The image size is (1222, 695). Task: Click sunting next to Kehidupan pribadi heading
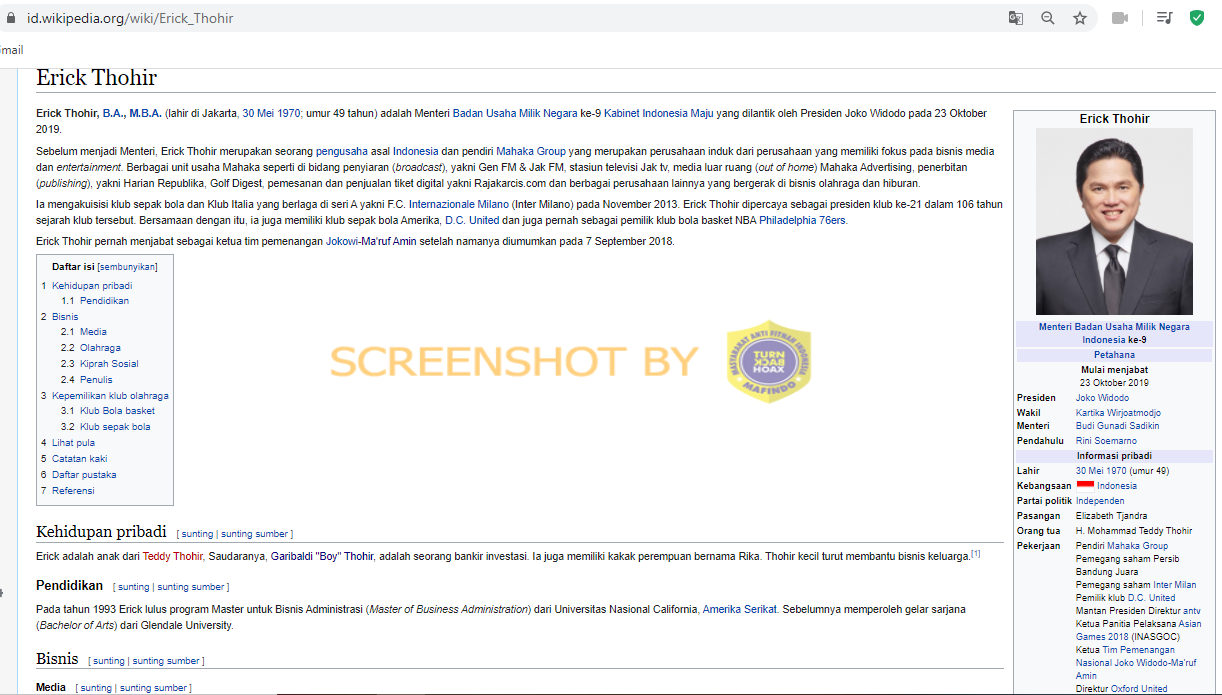pos(197,533)
